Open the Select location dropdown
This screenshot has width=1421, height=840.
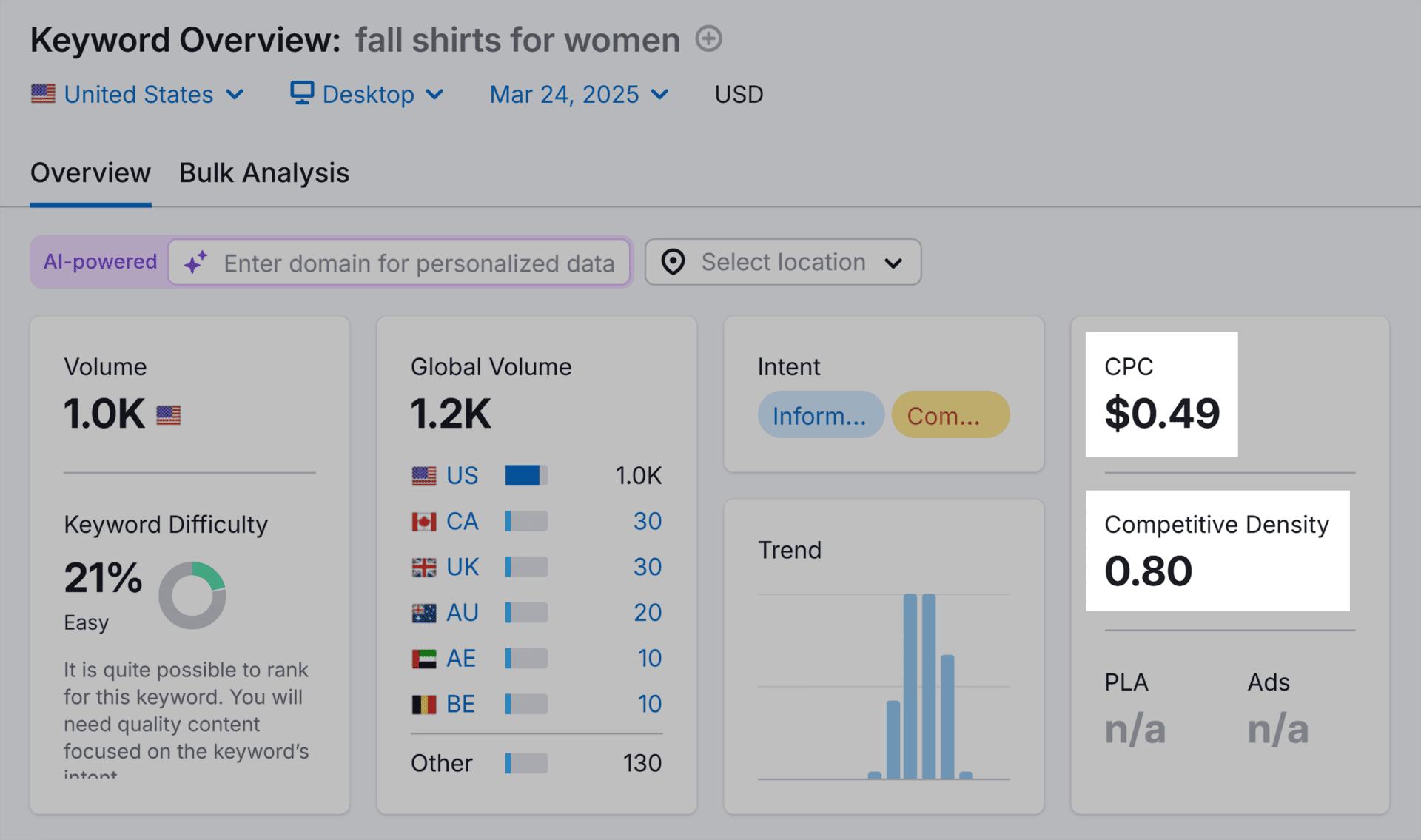pyautogui.click(x=783, y=262)
